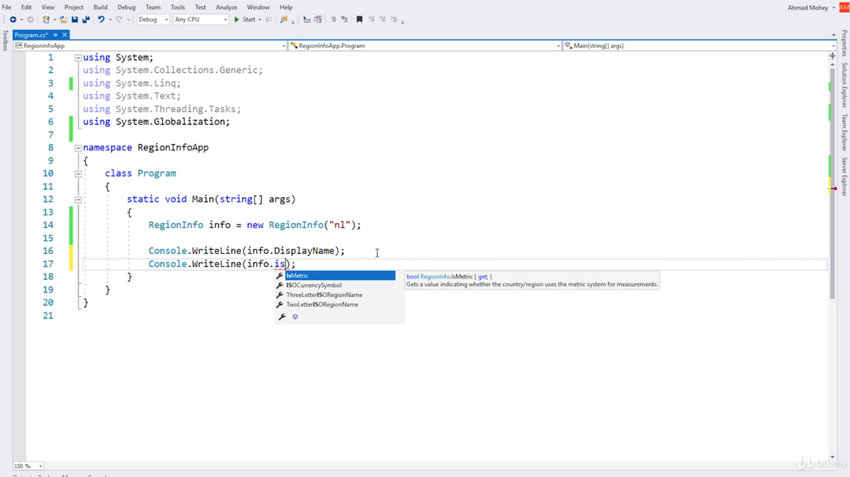Open the Window menu
The width and height of the screenshot is (850, 477).
click(258, 7)
